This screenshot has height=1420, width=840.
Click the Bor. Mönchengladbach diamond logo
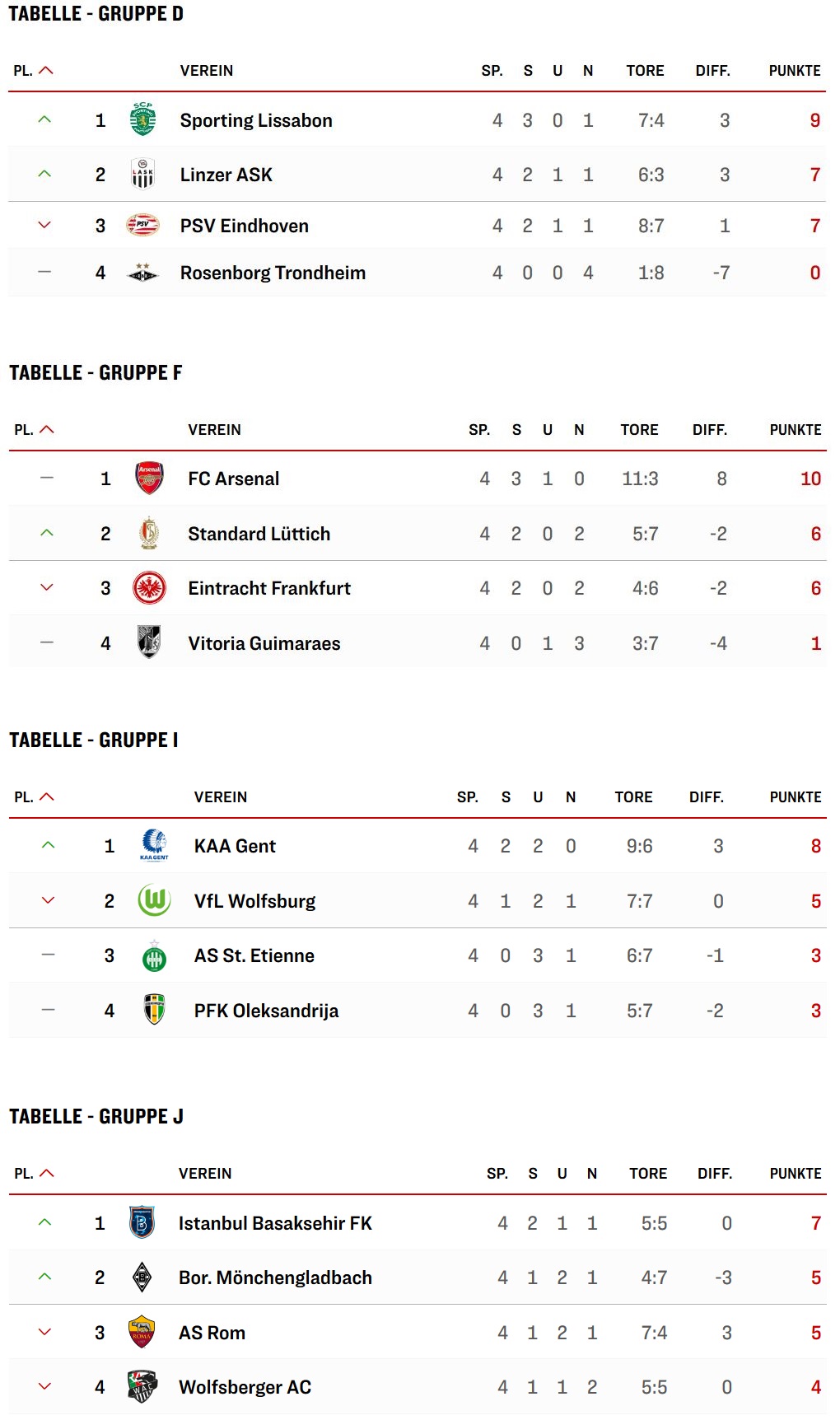tap(142, 1277)
